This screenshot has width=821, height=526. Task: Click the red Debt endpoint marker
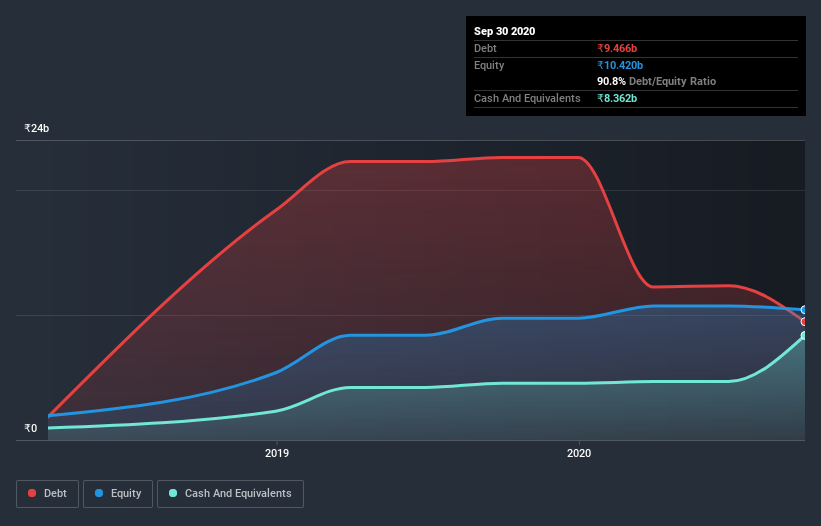pyautogui.click(x=804, y=322)
